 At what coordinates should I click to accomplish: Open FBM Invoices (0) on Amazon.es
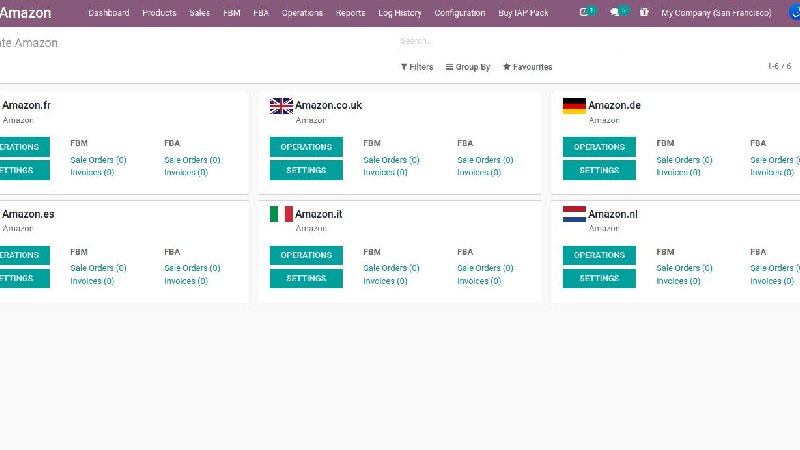coord(92,281)
